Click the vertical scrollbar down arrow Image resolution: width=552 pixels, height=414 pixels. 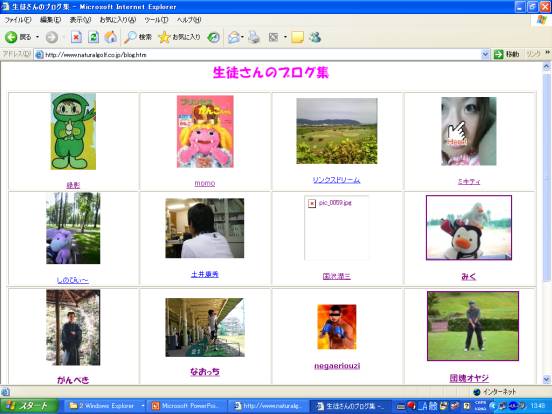(547, 380)
